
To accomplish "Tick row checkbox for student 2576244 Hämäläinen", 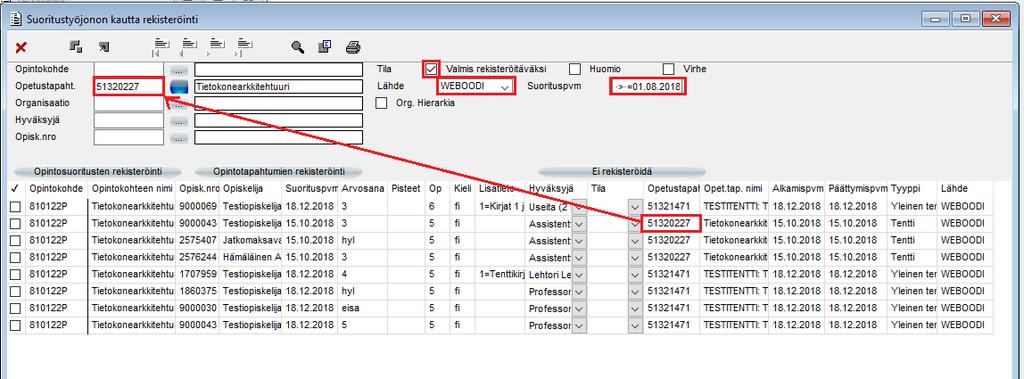I will (x=15, y=257).
